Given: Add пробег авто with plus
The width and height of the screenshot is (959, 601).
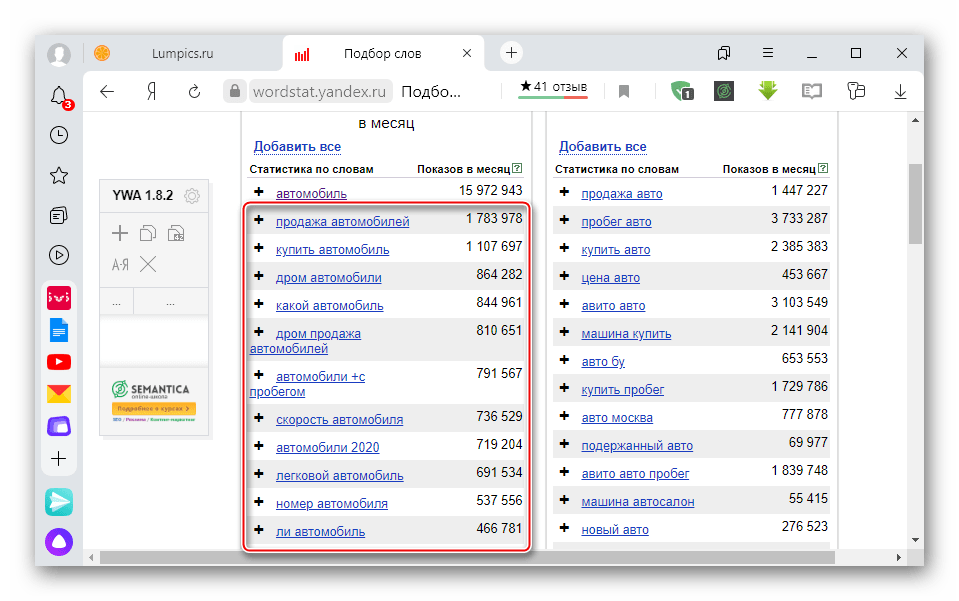Looking at the screenshot, I should point(564,219).
